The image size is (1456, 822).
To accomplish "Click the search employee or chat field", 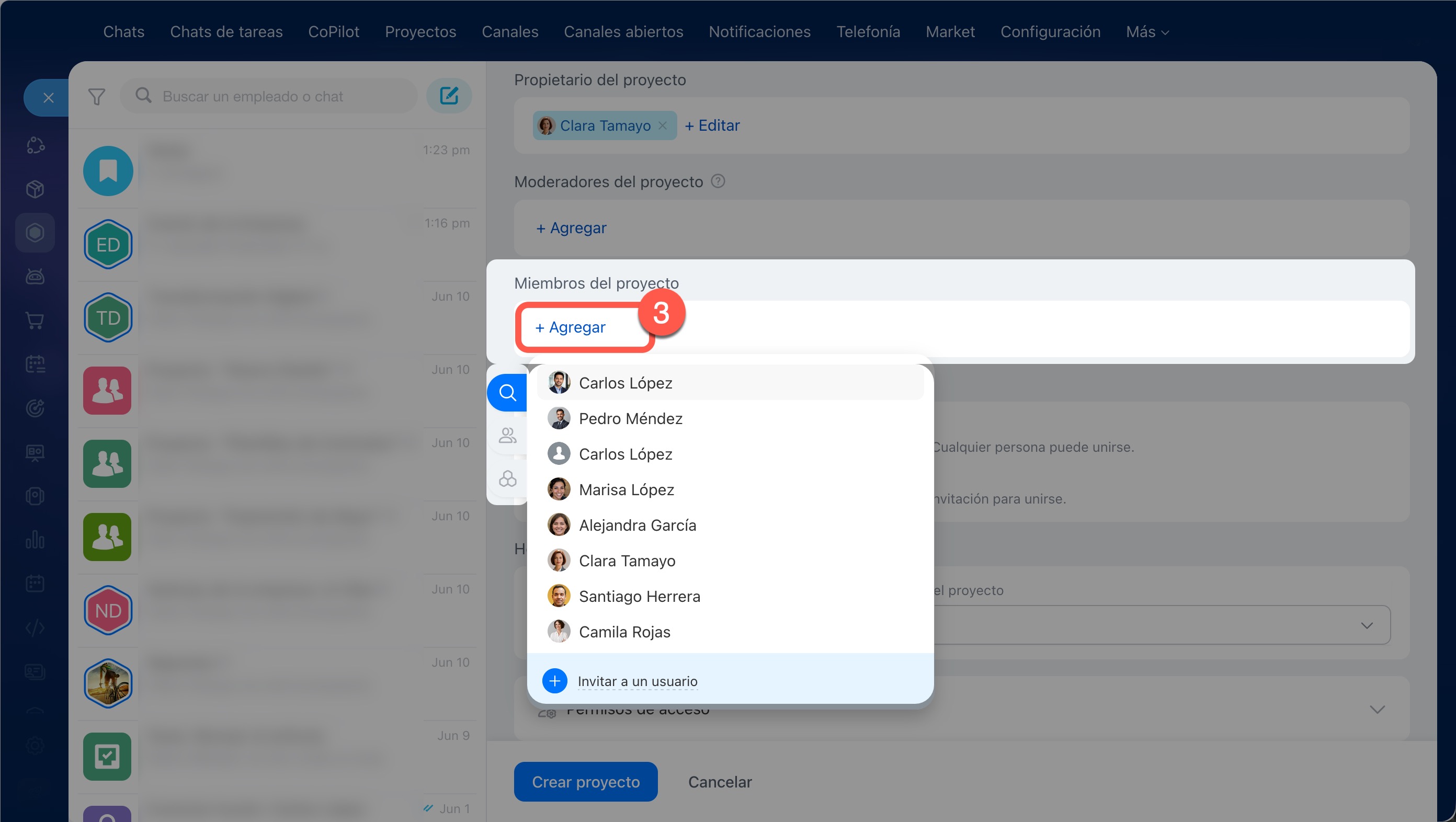I will point(269,96).
